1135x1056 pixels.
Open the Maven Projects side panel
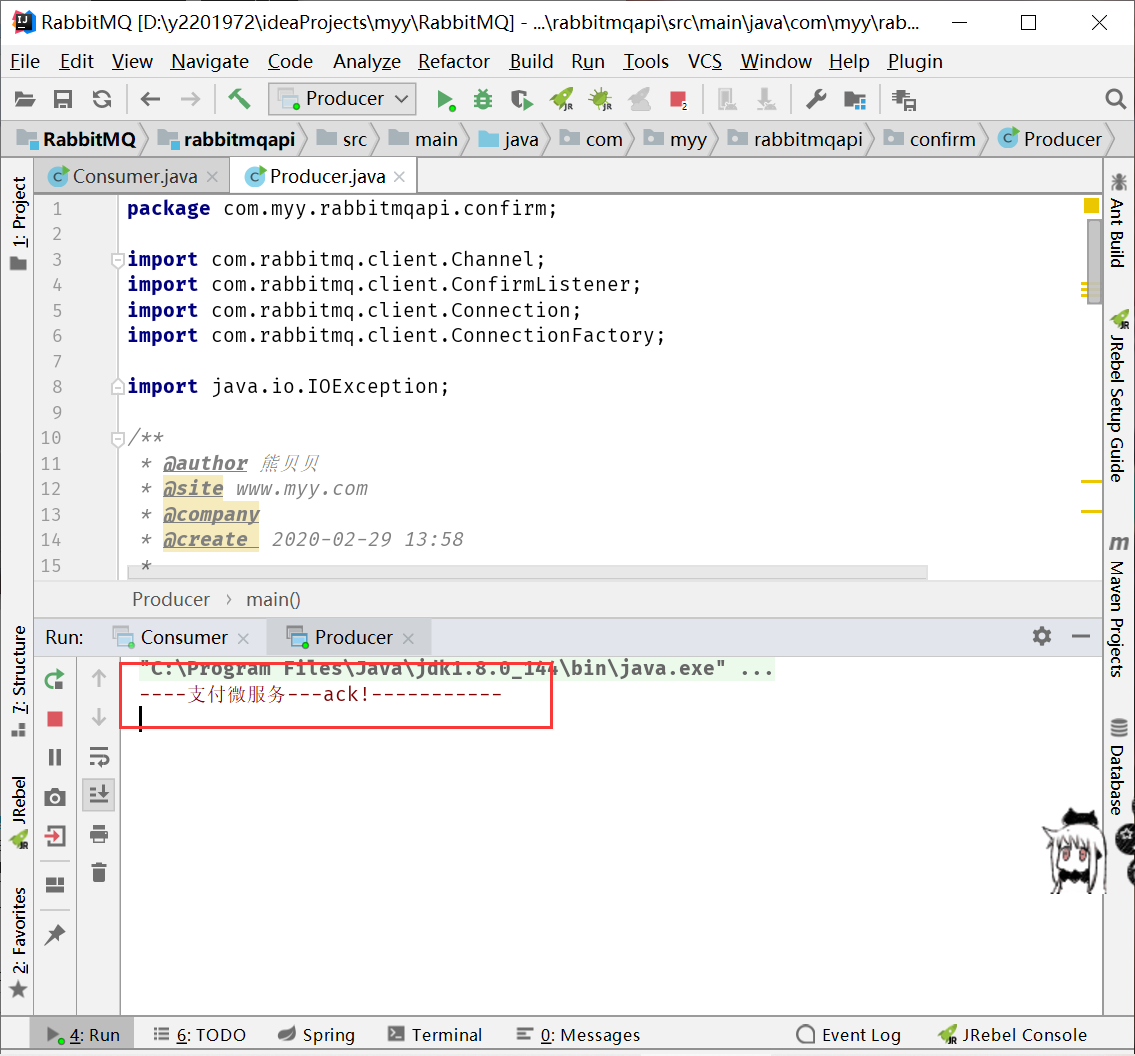tap(1118, 605)
